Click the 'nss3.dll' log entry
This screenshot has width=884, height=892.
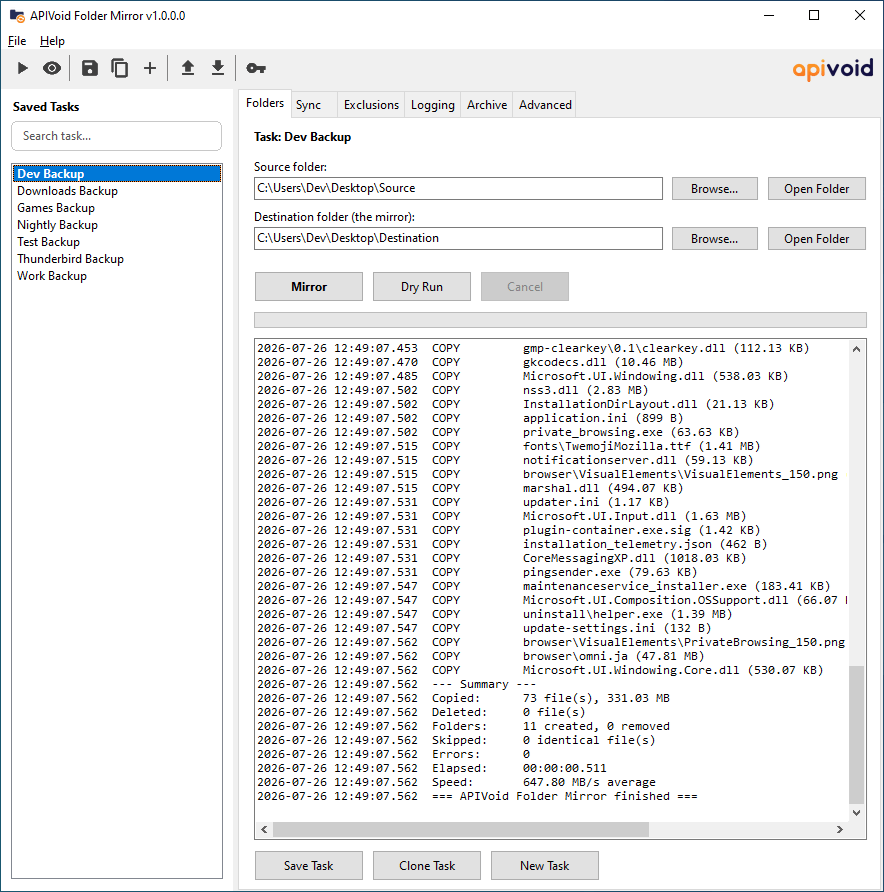[453, 390]
